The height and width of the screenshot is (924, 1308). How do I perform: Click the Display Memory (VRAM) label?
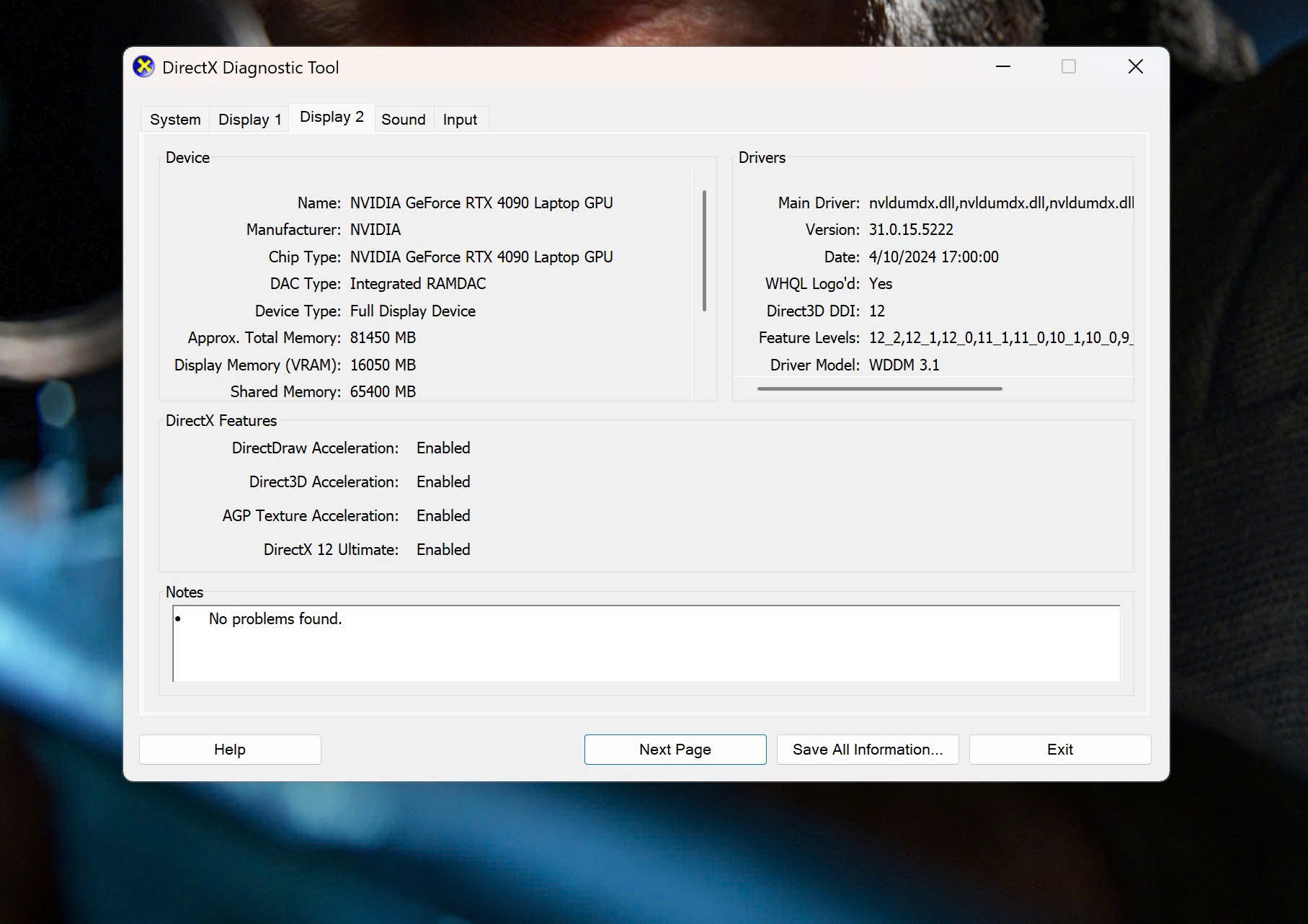click(257, 365)
